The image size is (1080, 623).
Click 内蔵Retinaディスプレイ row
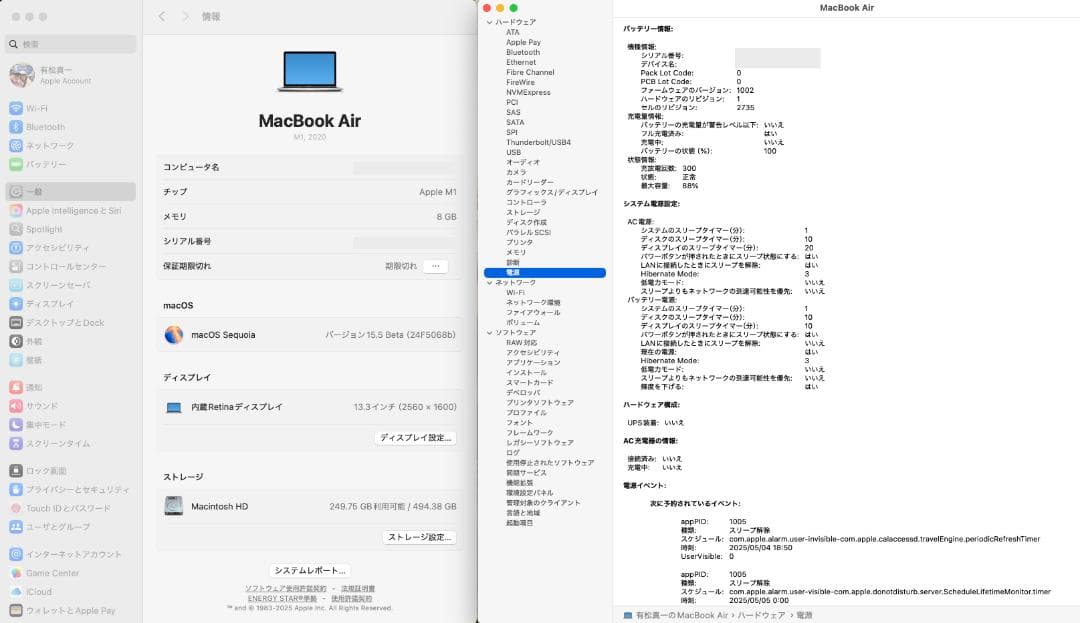tap(309, 408)
